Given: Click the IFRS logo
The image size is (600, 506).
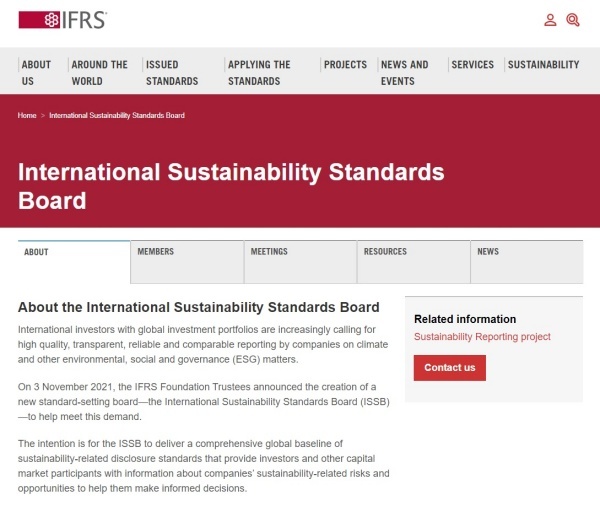Looking at the screenshot, I should 62,19.
